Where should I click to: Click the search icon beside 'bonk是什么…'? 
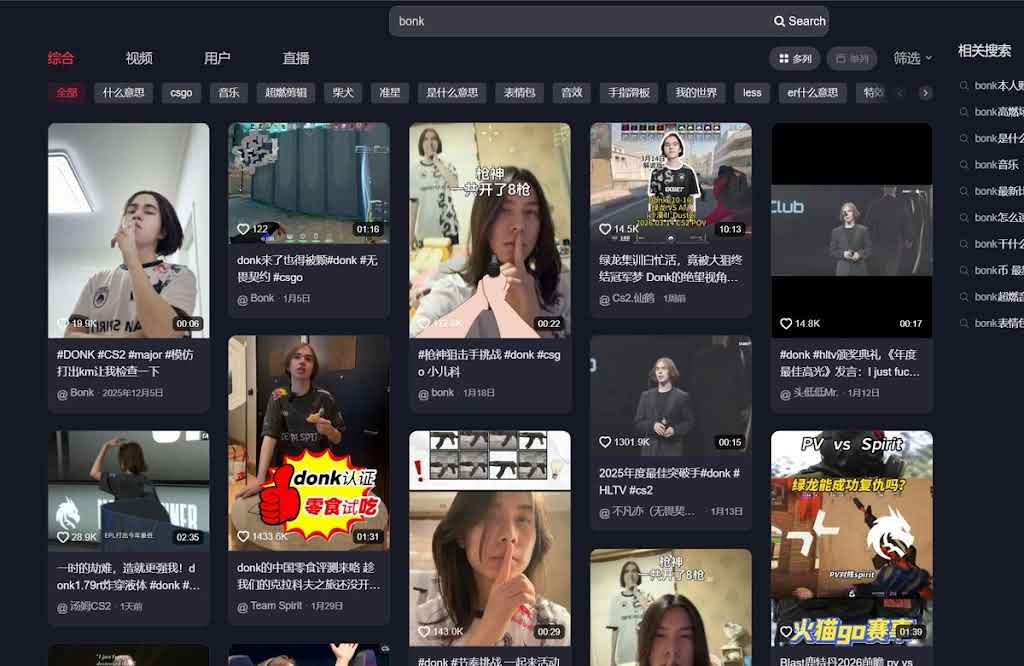point(964,138)
